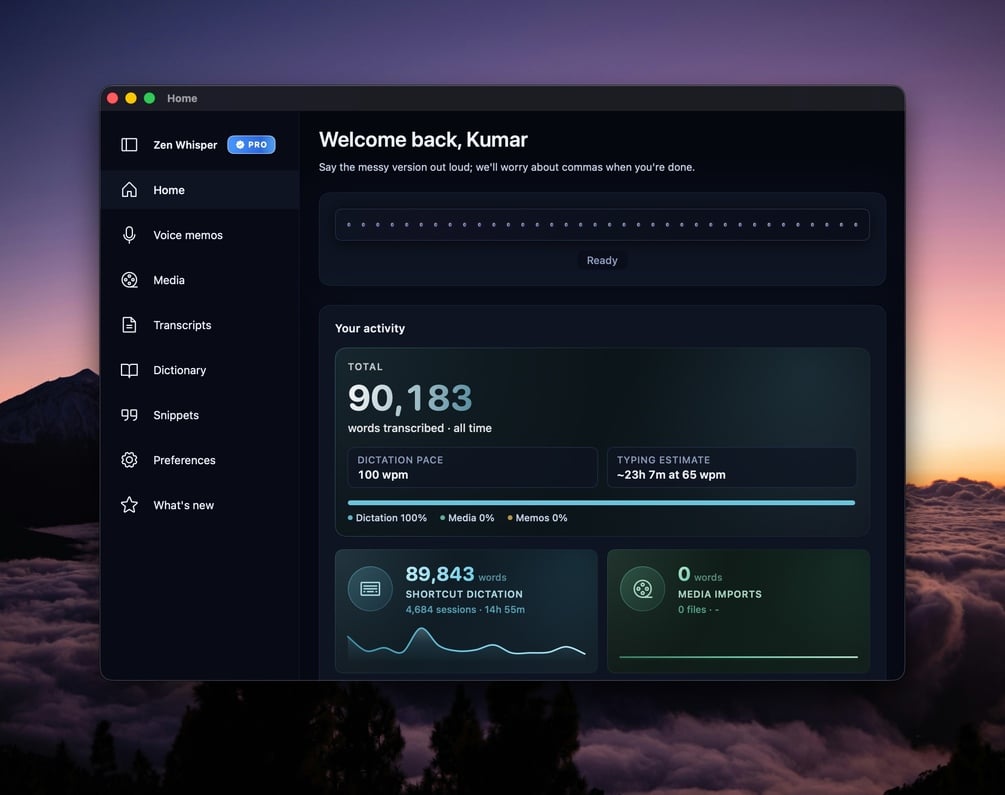Click the Zen Whisper app name
Screen dimensions: 1005x795
[185, 145]
